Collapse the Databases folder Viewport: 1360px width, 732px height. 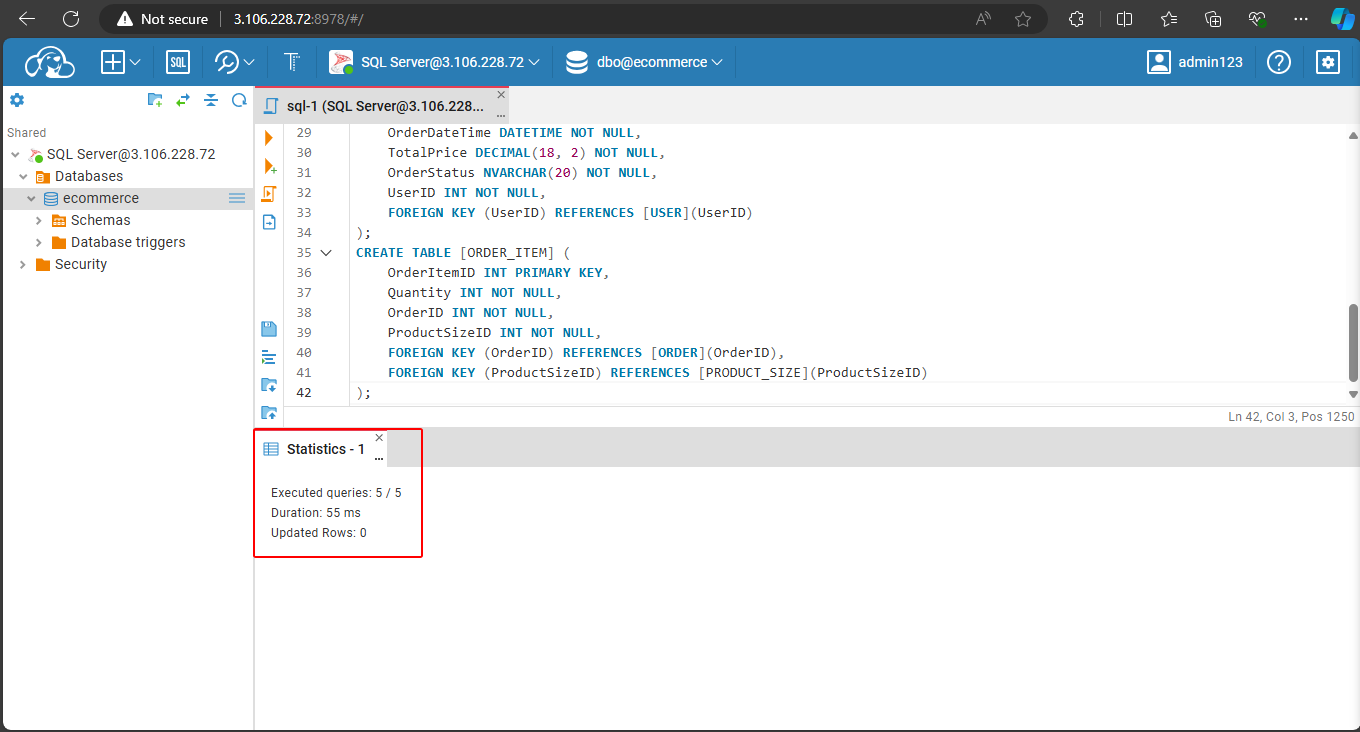[23, 177]
